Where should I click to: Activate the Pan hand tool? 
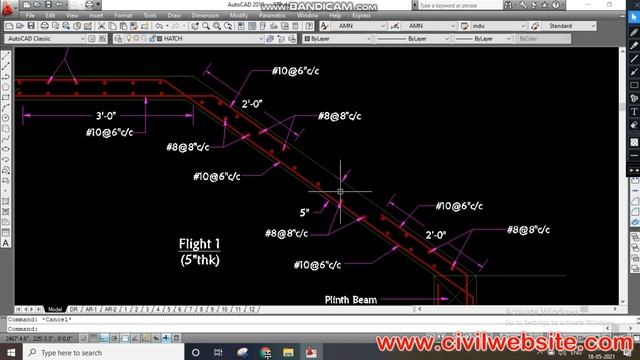[x=195, y=26]
